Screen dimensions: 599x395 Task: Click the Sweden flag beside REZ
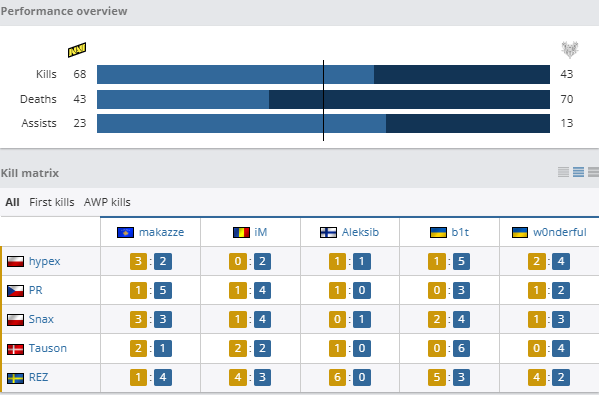pos(15,377)
